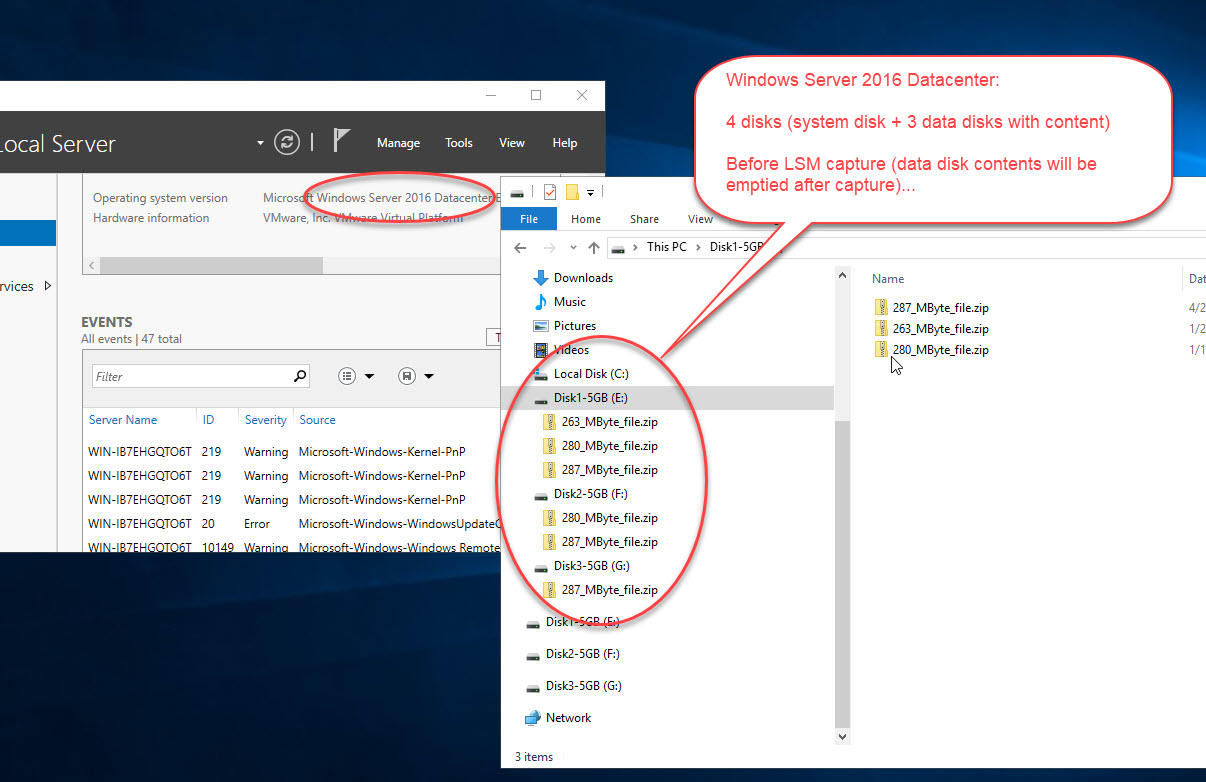1206x782 pixels.
Task: Open the events list options dropdown
Action: pos(356,377)
